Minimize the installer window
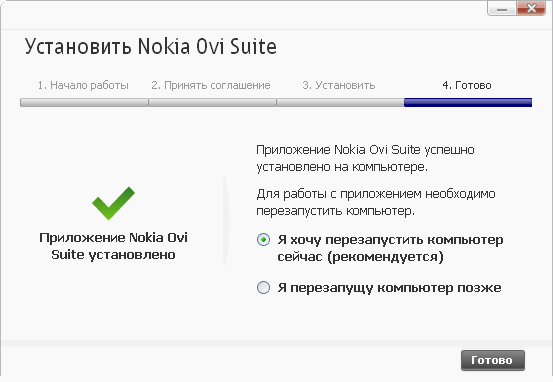 point(502,8)
